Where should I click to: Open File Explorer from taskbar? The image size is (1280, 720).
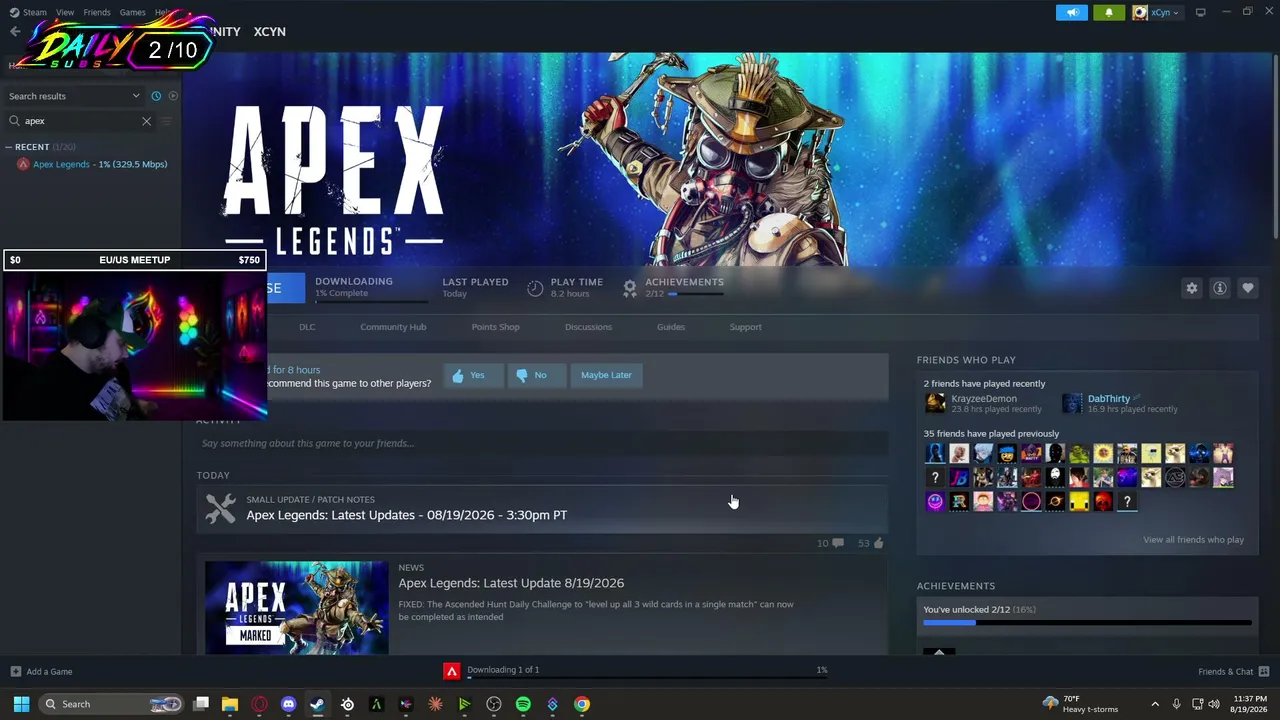tap(230, 704)
